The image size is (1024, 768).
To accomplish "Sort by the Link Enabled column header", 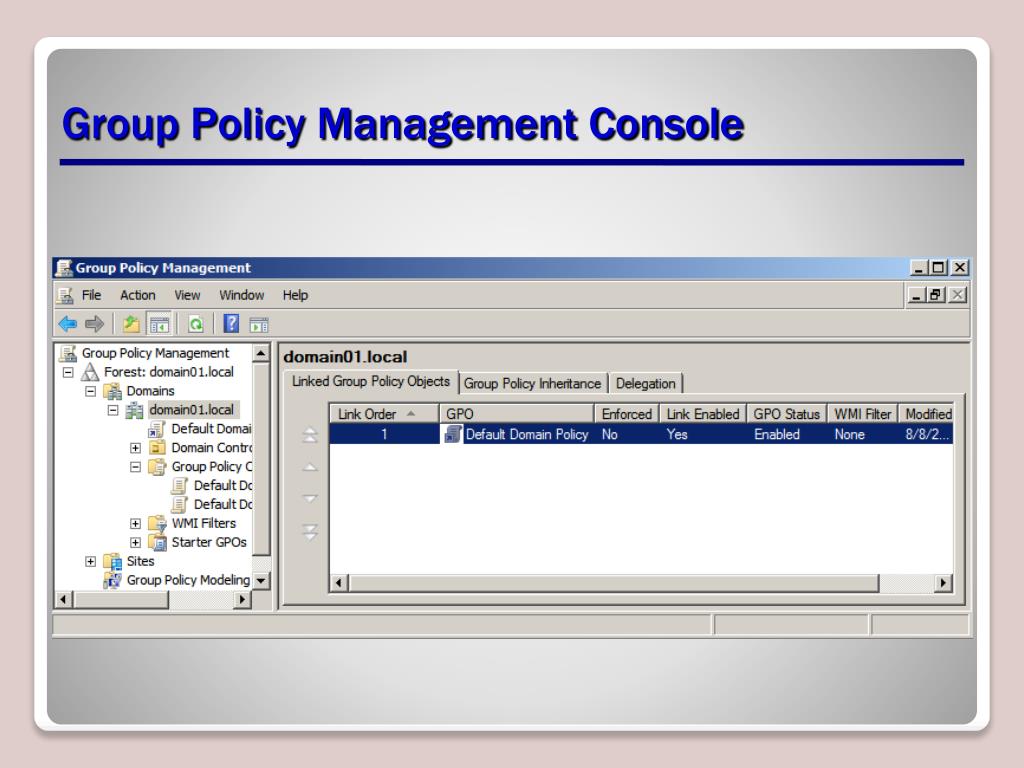I will pyautogui.click(x=703, y=414).
